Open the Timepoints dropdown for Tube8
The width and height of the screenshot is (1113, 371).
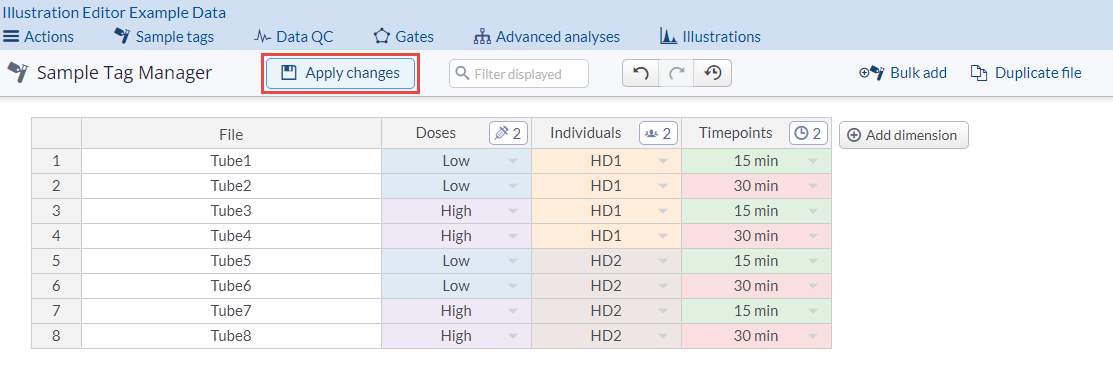pyautogui.click(x=813, y=336)
